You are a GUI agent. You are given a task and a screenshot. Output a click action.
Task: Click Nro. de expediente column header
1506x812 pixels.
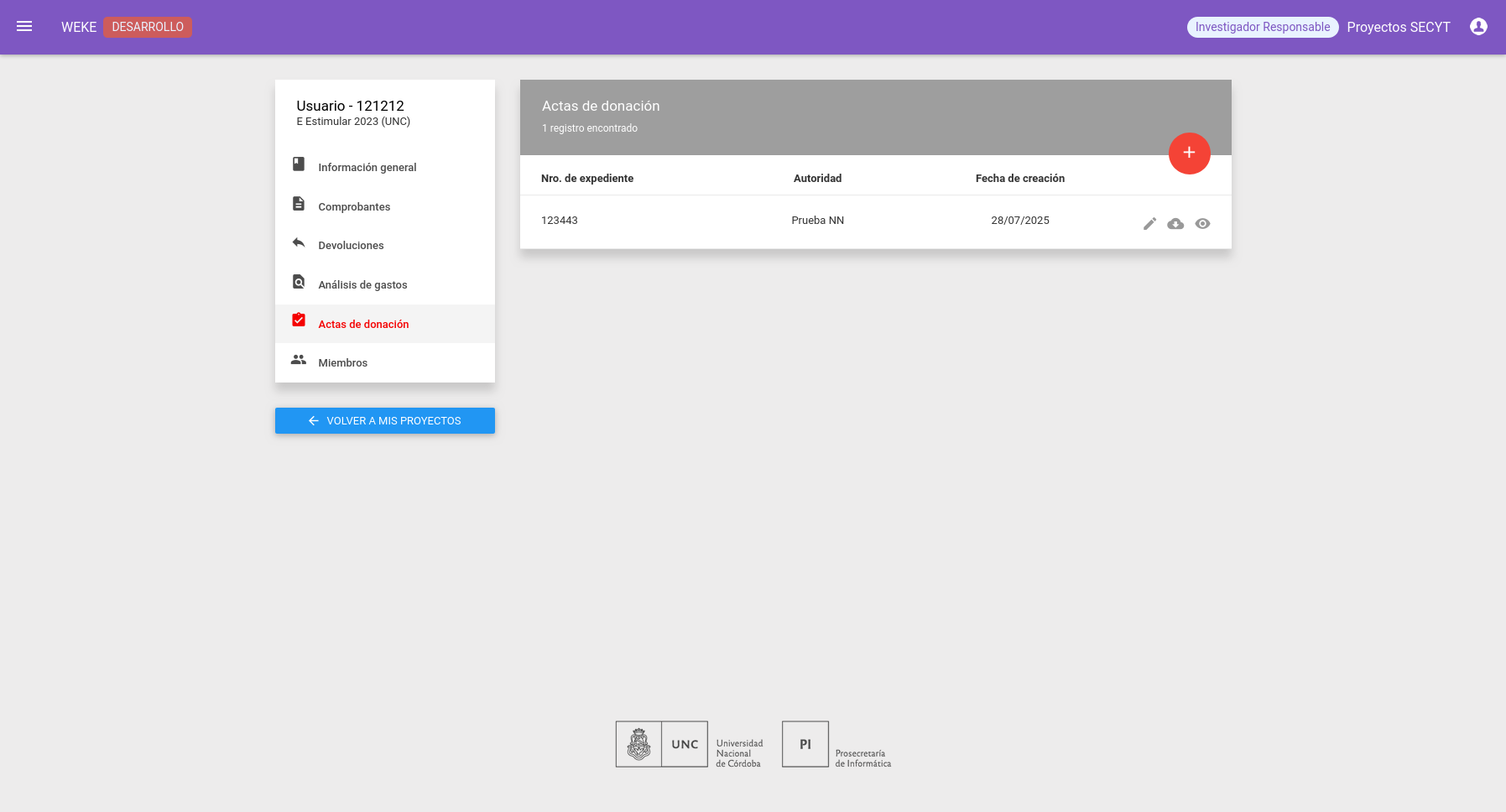pyautogui.click(x=587, y=178)
